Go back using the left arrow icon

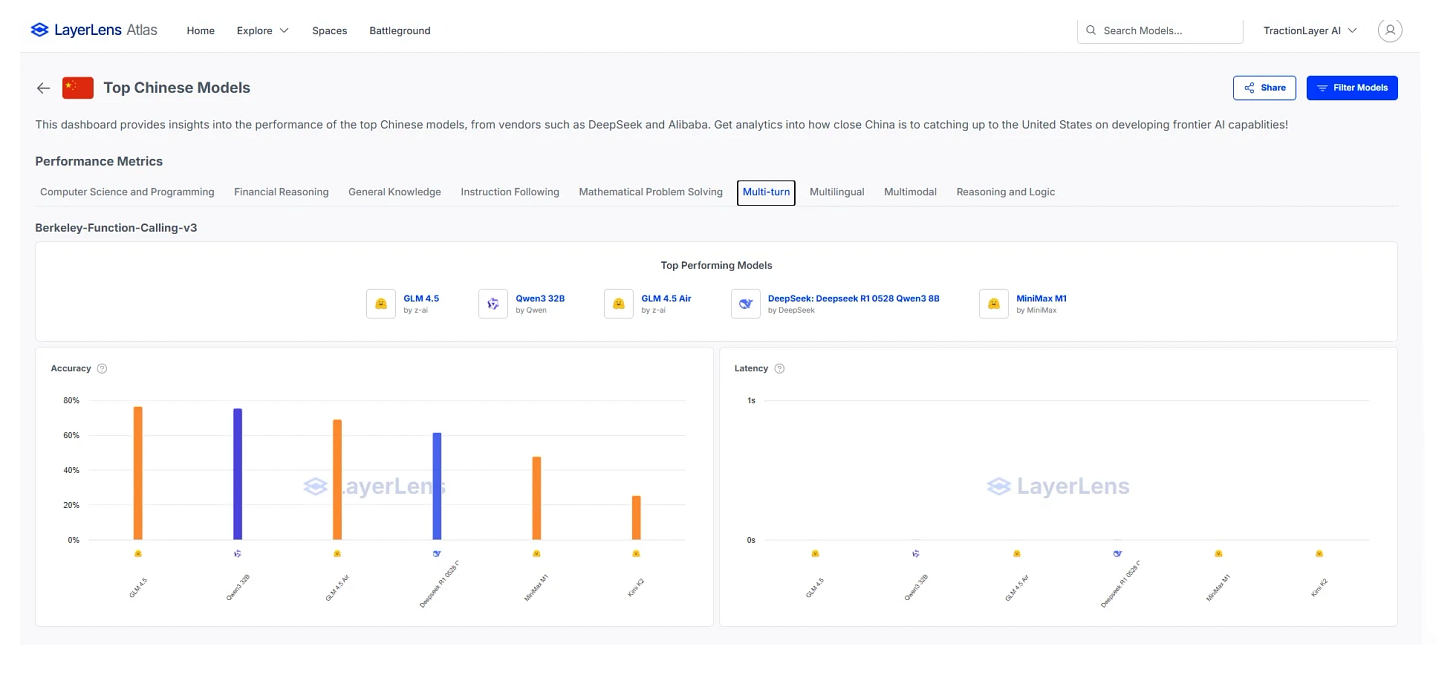click(43, 88)
